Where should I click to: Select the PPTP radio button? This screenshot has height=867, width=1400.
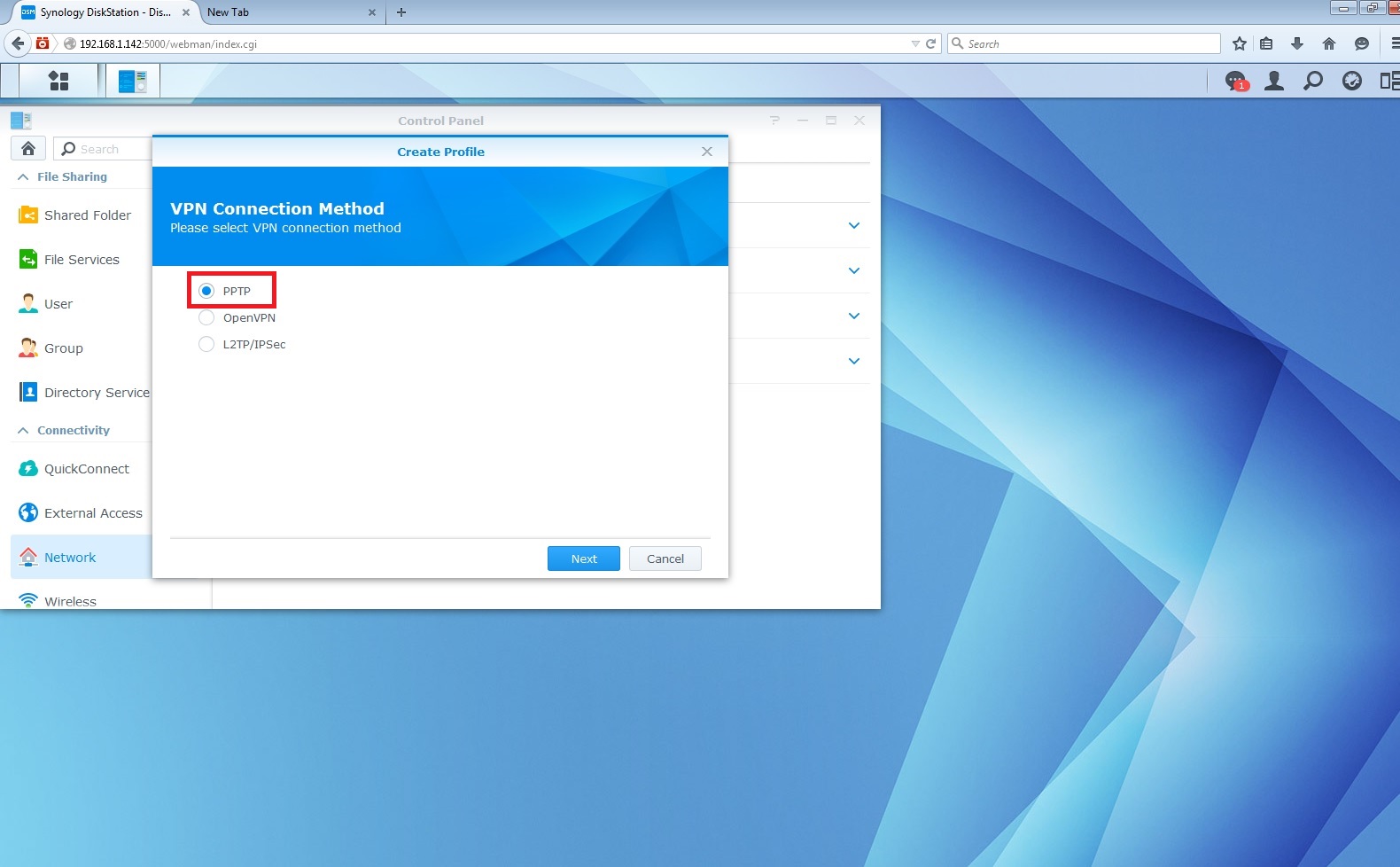click(x=206, y=291)
